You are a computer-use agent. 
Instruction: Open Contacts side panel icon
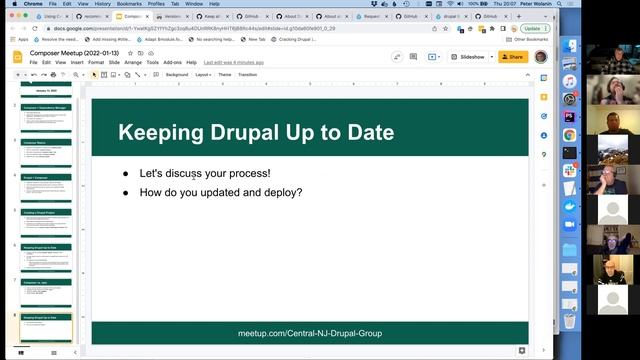click(544, 136)
